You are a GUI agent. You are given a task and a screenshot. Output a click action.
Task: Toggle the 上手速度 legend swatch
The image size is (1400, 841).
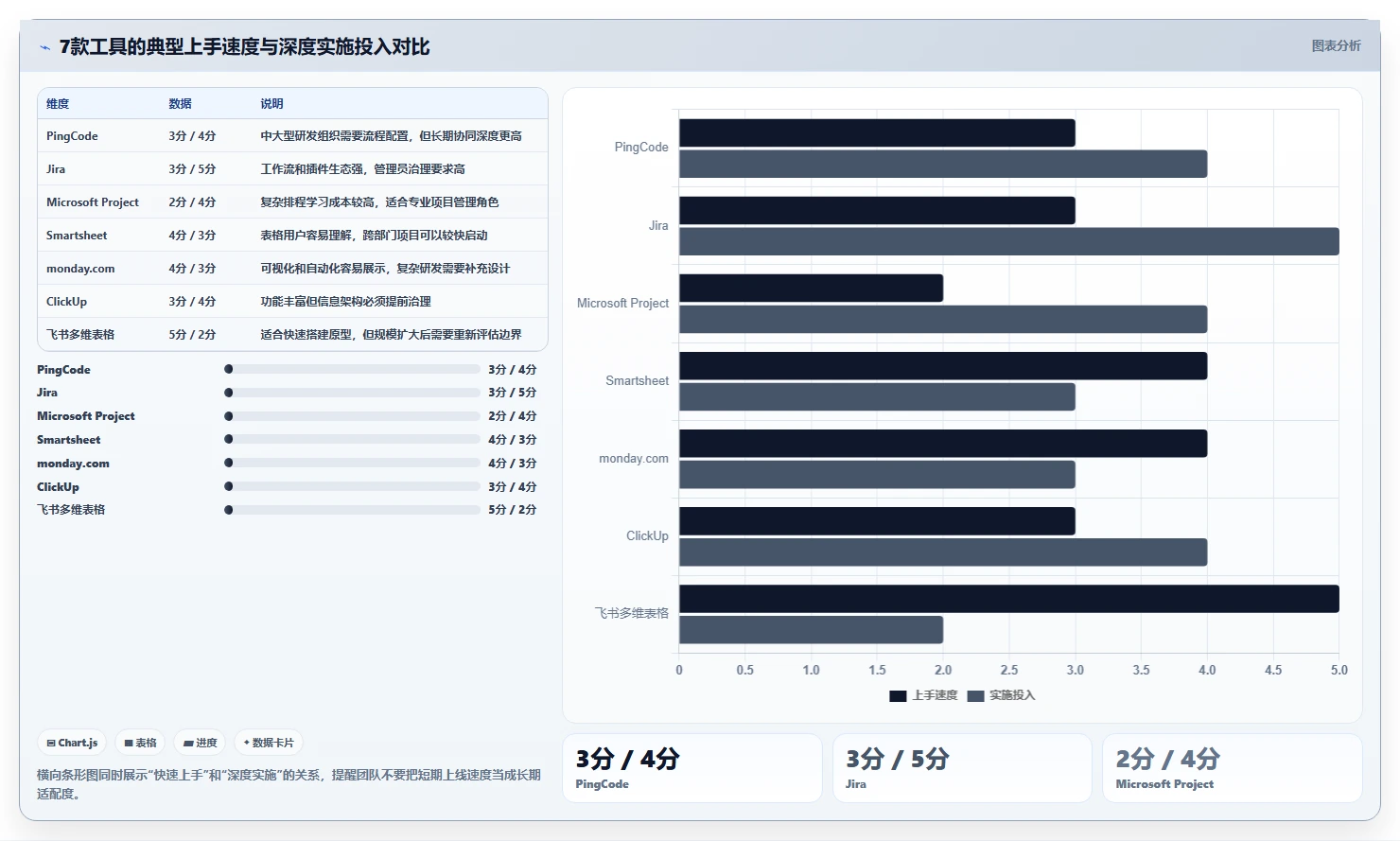pos(898,695)
